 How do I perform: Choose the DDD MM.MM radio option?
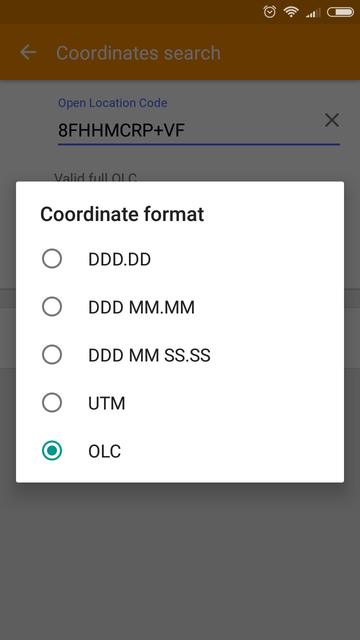pos(52,307)
